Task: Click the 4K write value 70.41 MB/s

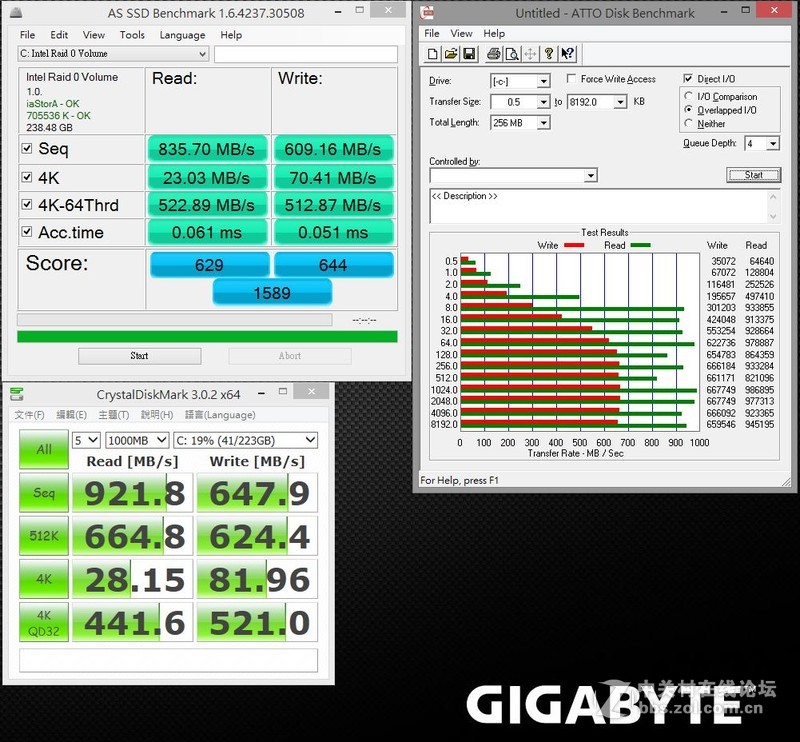Action: pyautogui.click(x=333, y=178)
